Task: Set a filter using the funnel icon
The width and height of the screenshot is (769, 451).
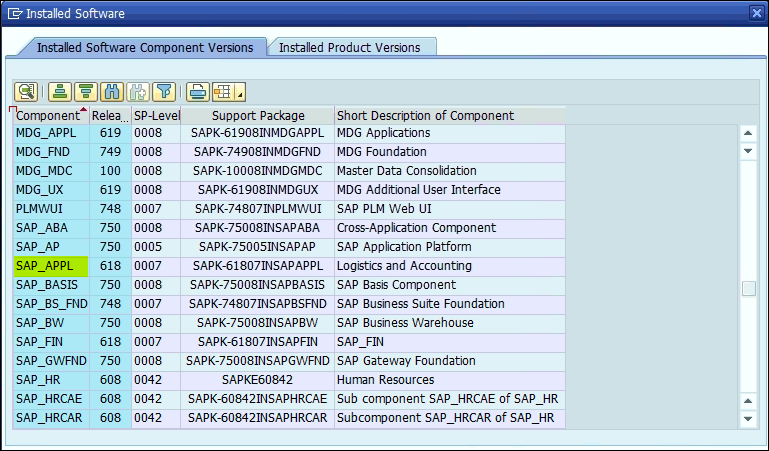Action: point(164,92)
